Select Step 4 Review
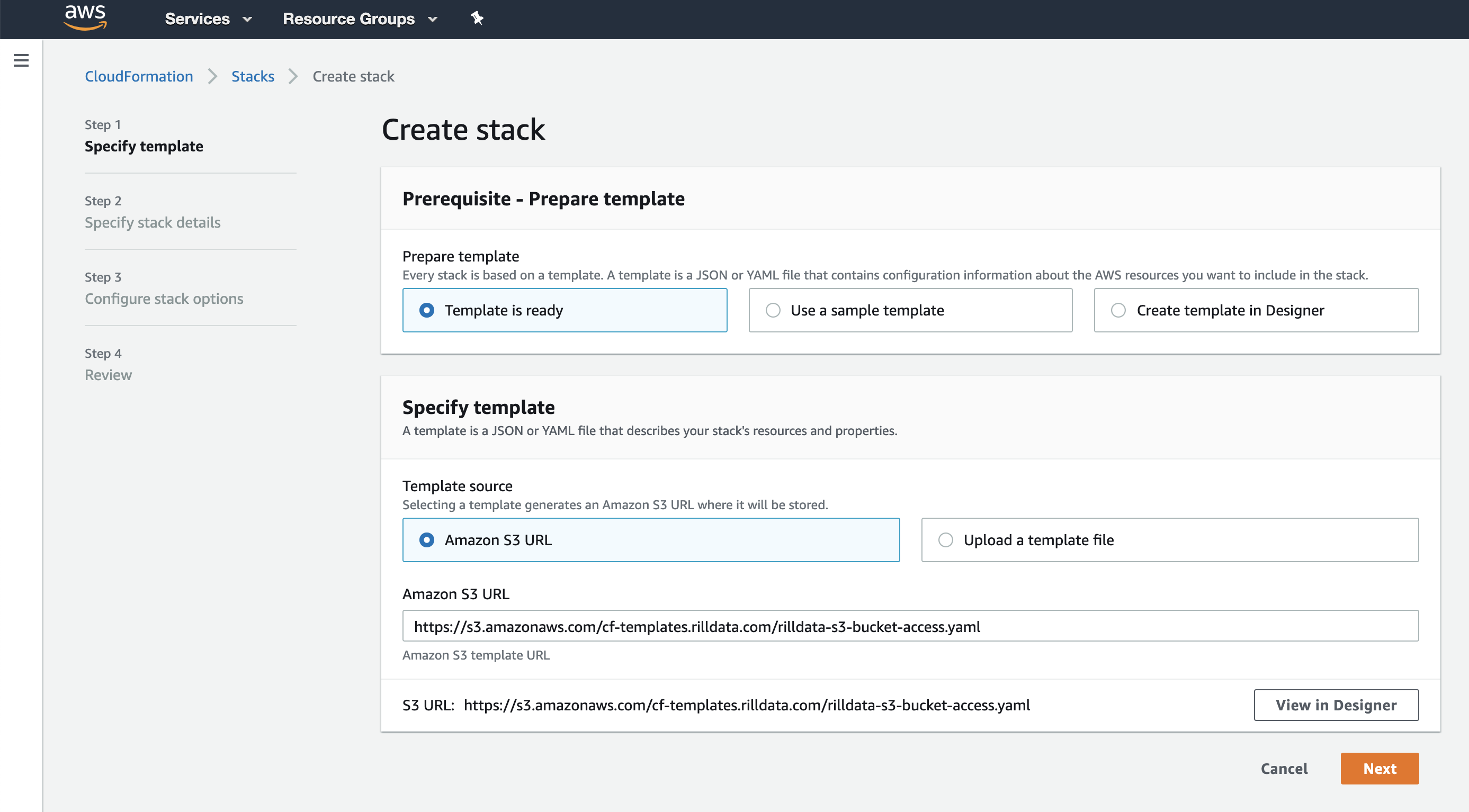Viewport: 1469px width, 812px height. pos(109,365)
